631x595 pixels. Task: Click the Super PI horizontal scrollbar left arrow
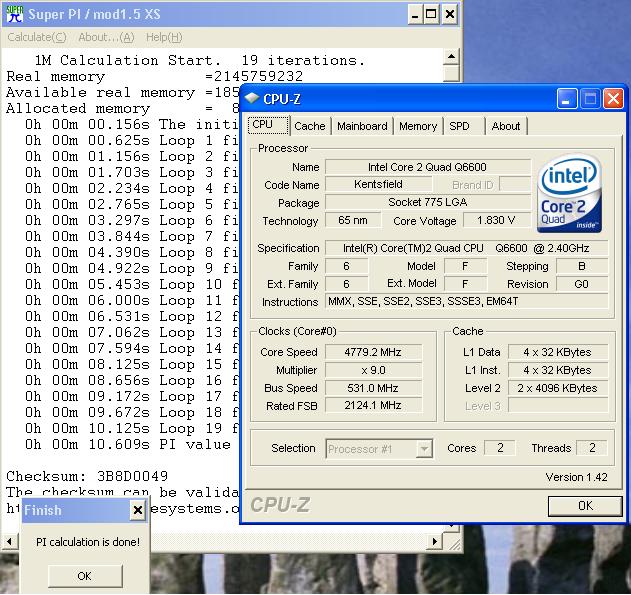(x=9, y=541)
